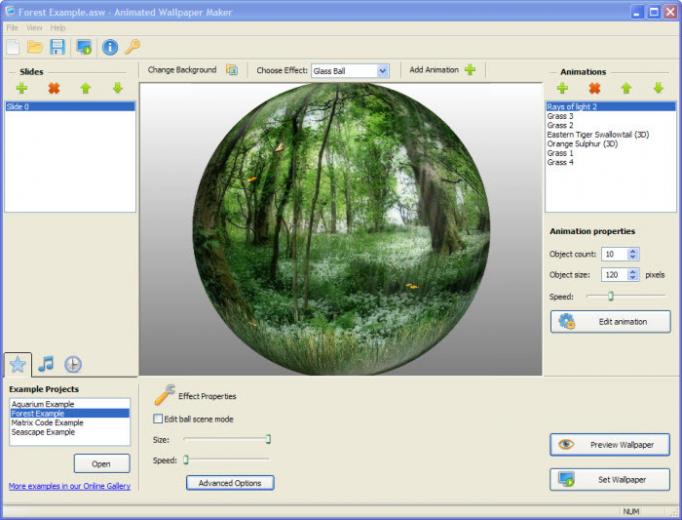
Task: Click the animation Speed slider handle
Action: (611, 296)
